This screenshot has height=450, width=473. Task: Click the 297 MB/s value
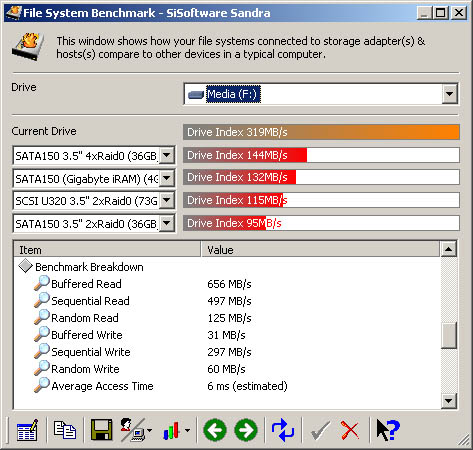229,352
